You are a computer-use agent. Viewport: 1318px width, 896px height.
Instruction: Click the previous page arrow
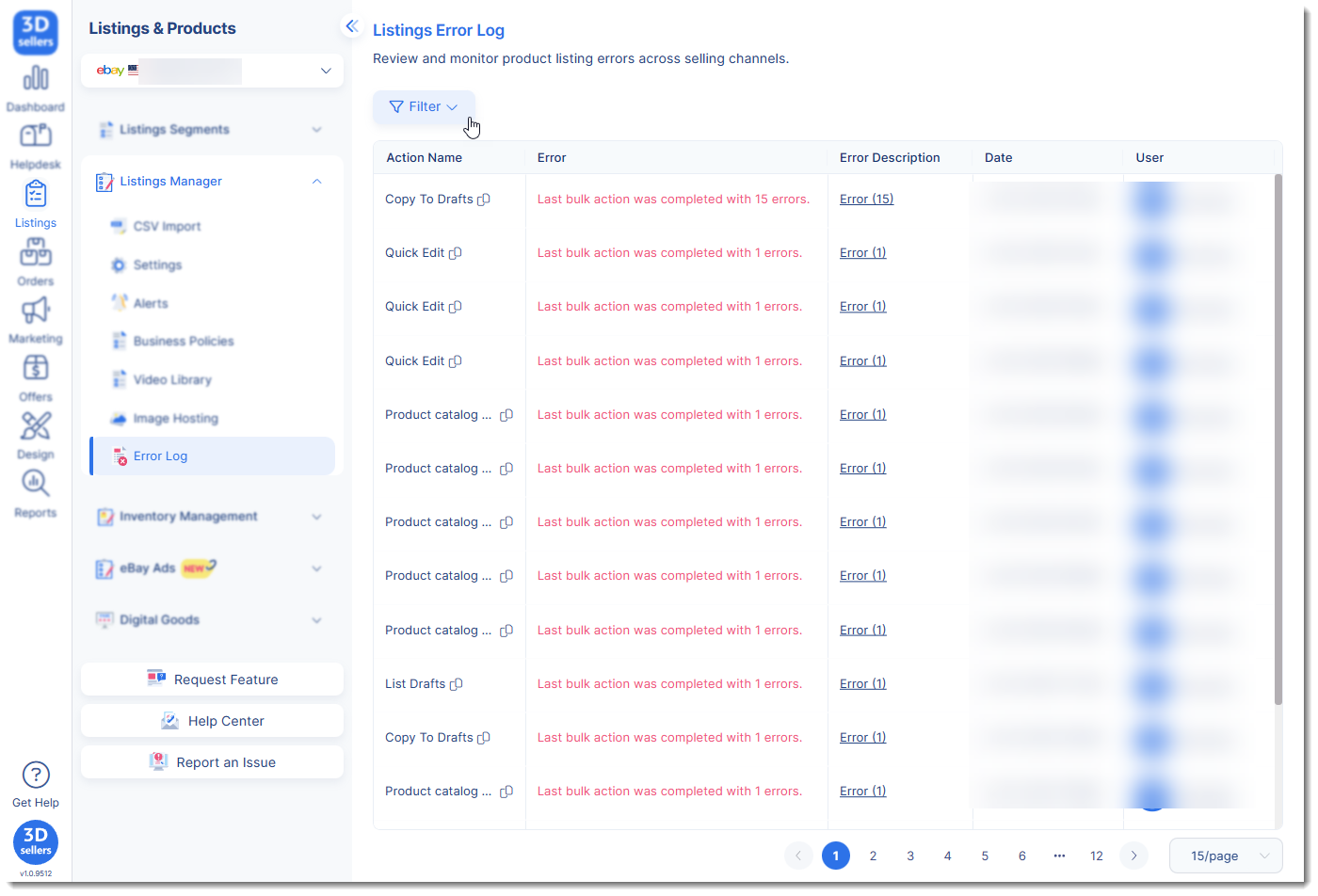point(798,856)
